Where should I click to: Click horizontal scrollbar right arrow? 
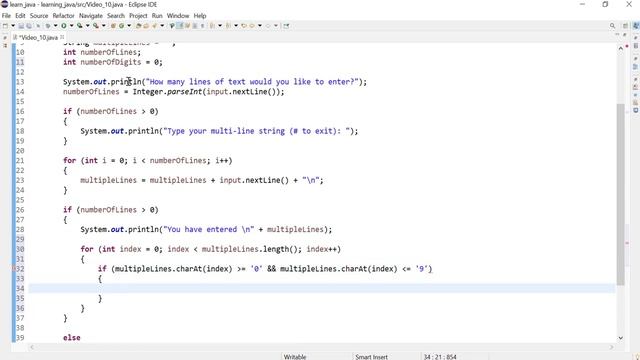pyautogui.click(x=611, y=347)
